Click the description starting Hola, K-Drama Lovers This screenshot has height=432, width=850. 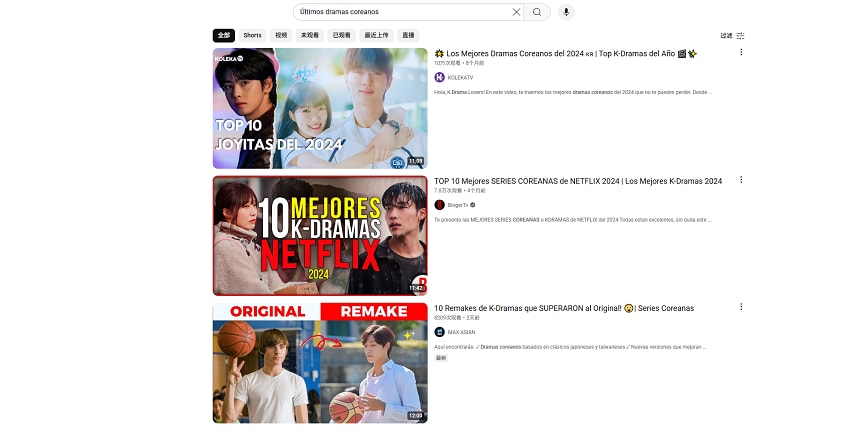[x=572, y=92]
